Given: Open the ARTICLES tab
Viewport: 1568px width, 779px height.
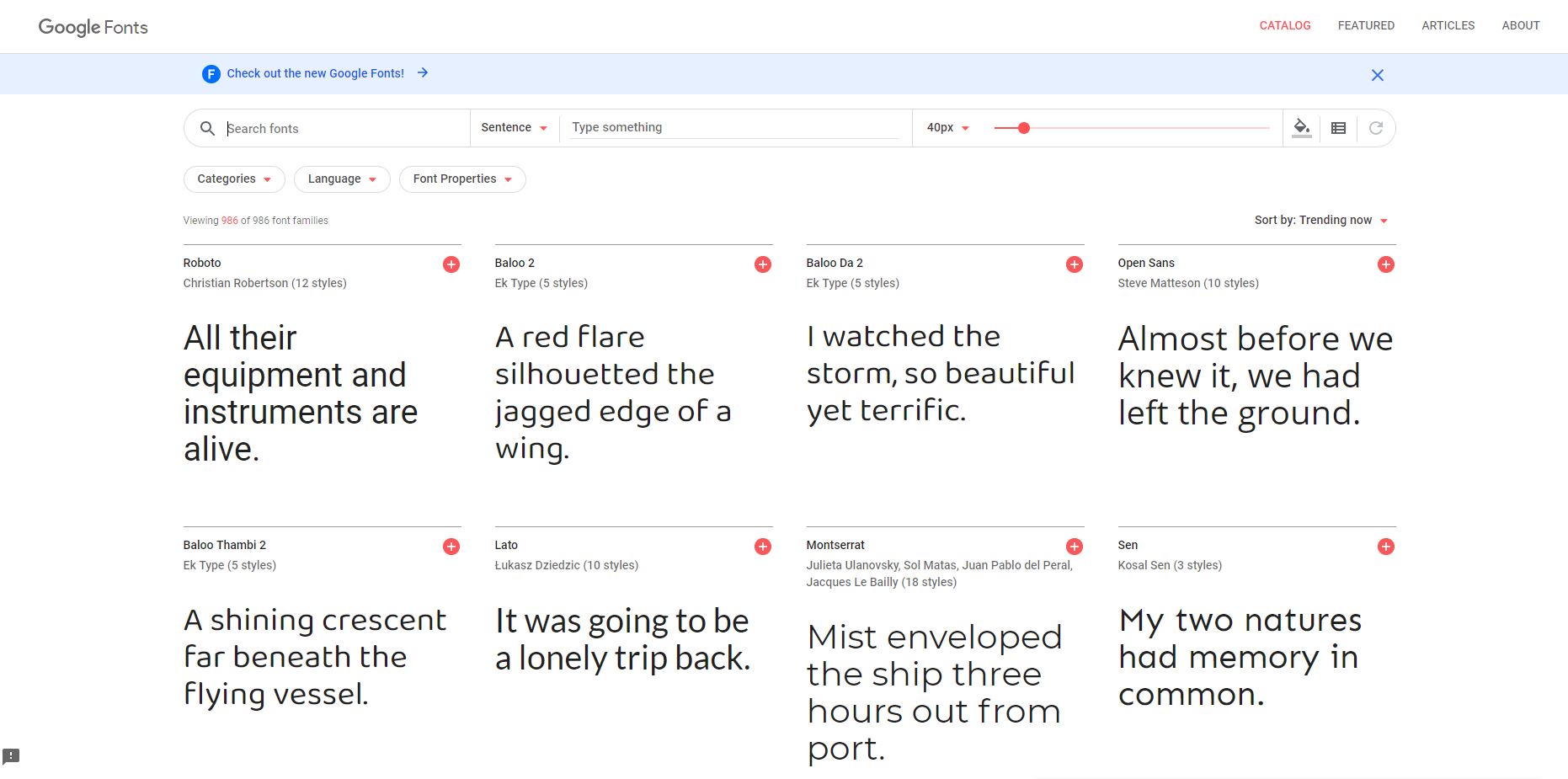Looking at the screenshot, I should point(1448,25).
